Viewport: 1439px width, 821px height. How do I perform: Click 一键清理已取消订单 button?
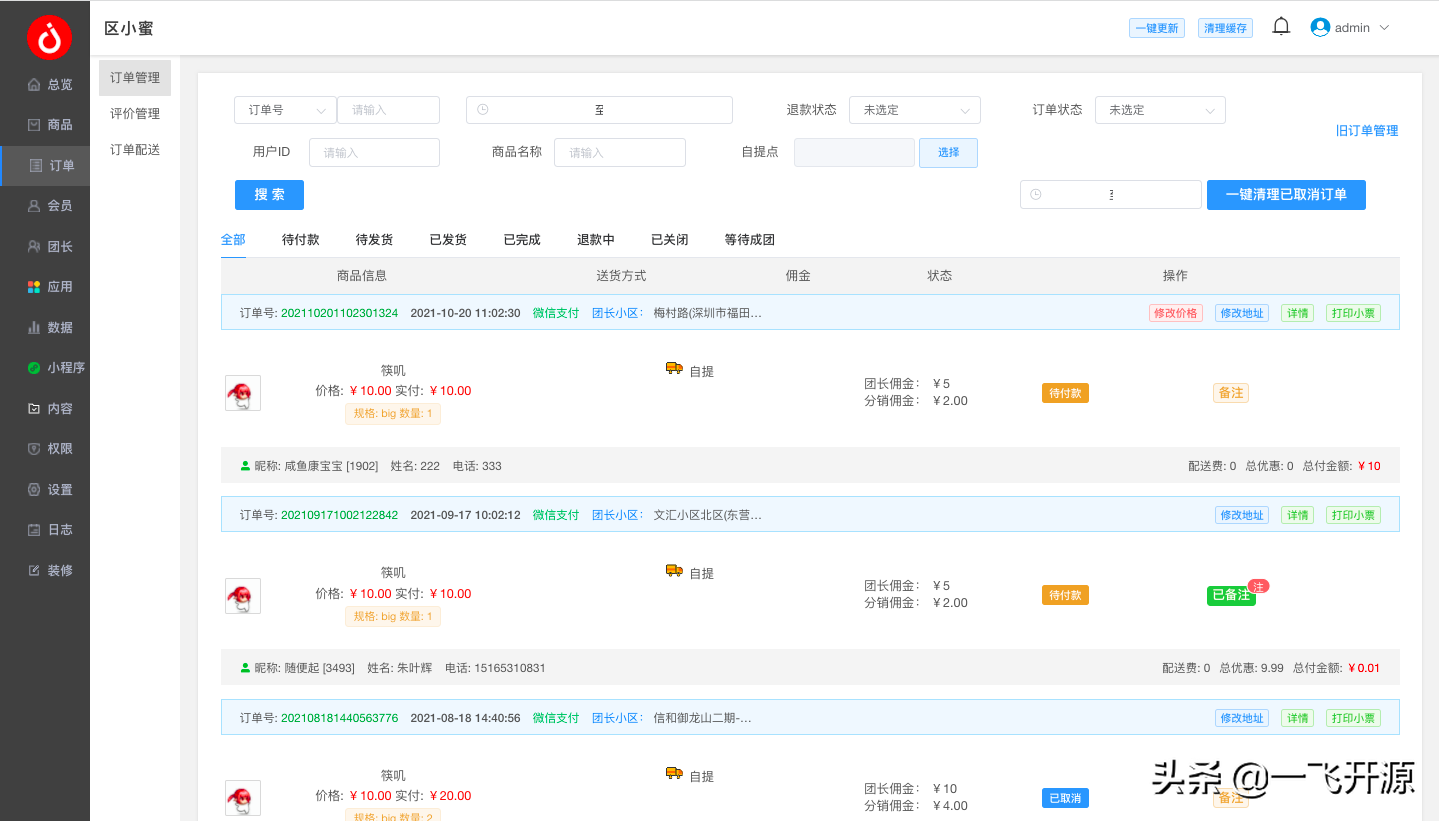coord(1286,195)
